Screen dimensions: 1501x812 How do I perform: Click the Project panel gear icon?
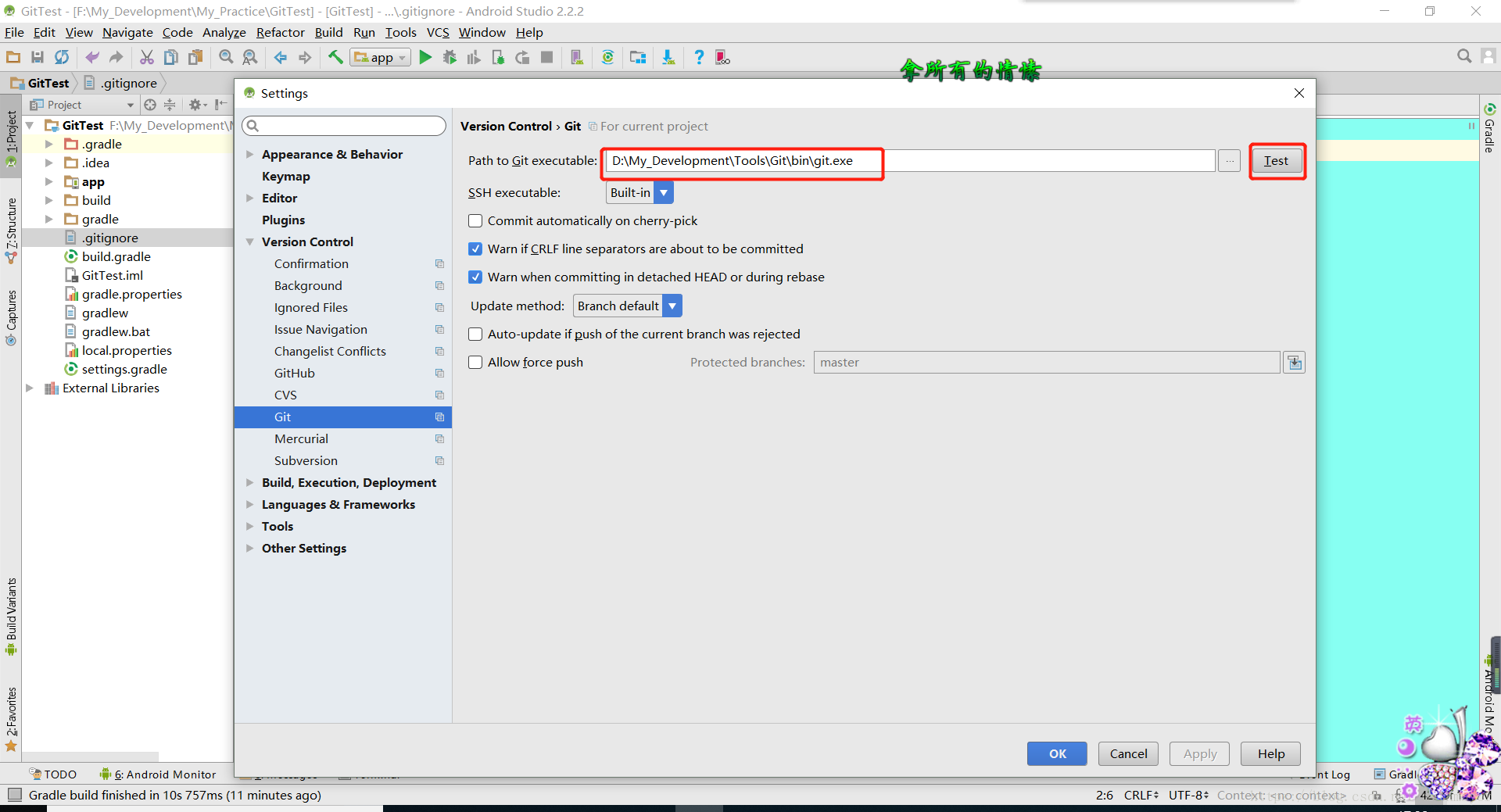pyautogui.click(x=195, y=105)
